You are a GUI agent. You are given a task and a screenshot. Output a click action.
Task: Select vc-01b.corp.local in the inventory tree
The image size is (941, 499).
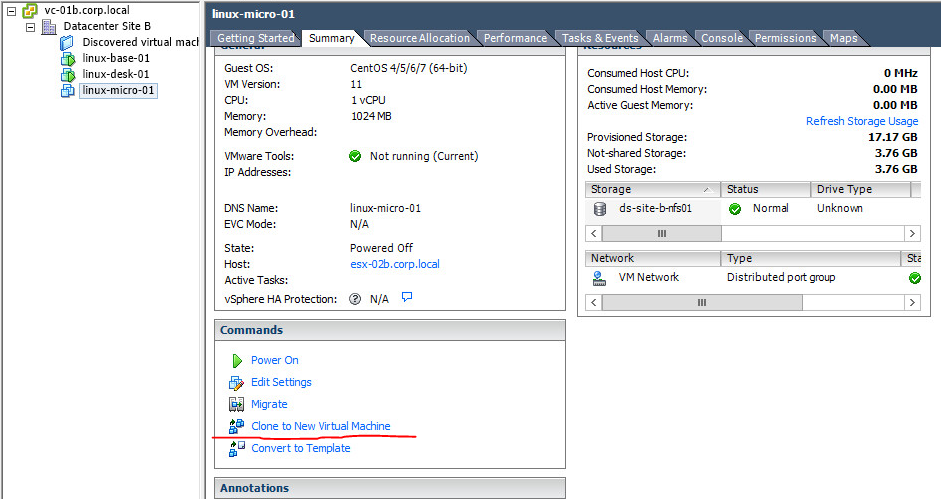(x=87, y=10)
